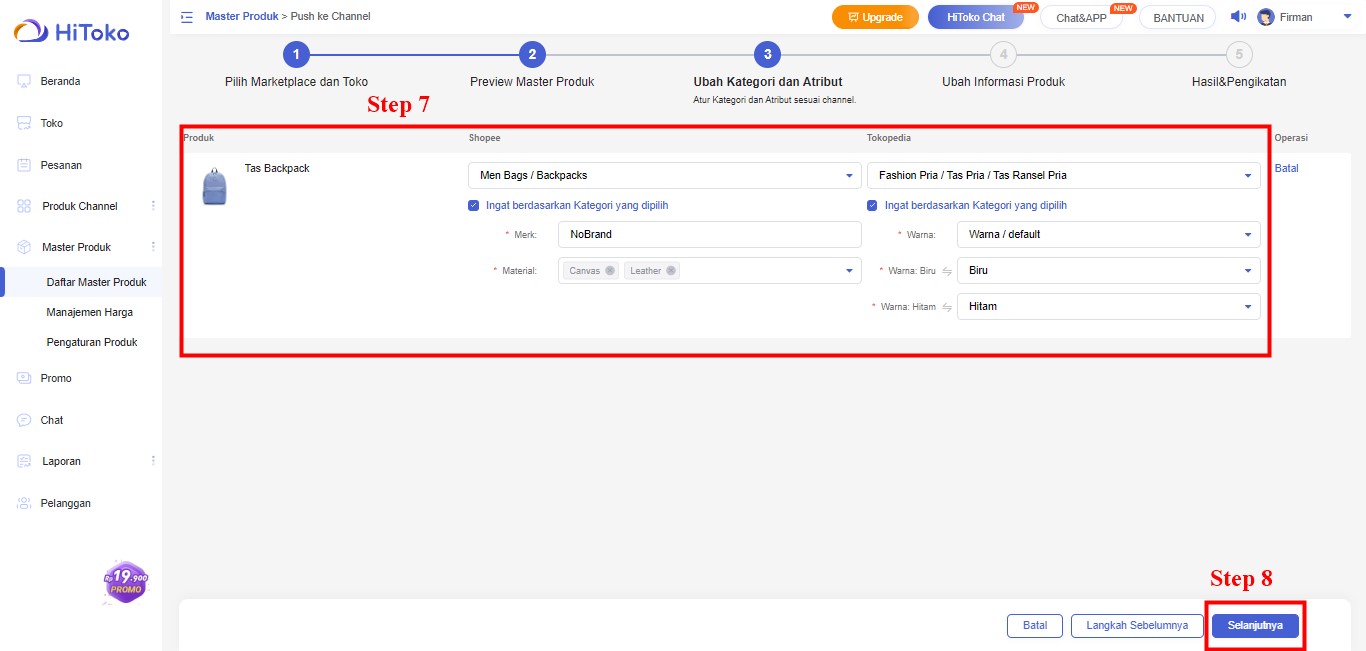Expand the Material multi-select dropdown arrow
1366x651 pixels.
849,271
